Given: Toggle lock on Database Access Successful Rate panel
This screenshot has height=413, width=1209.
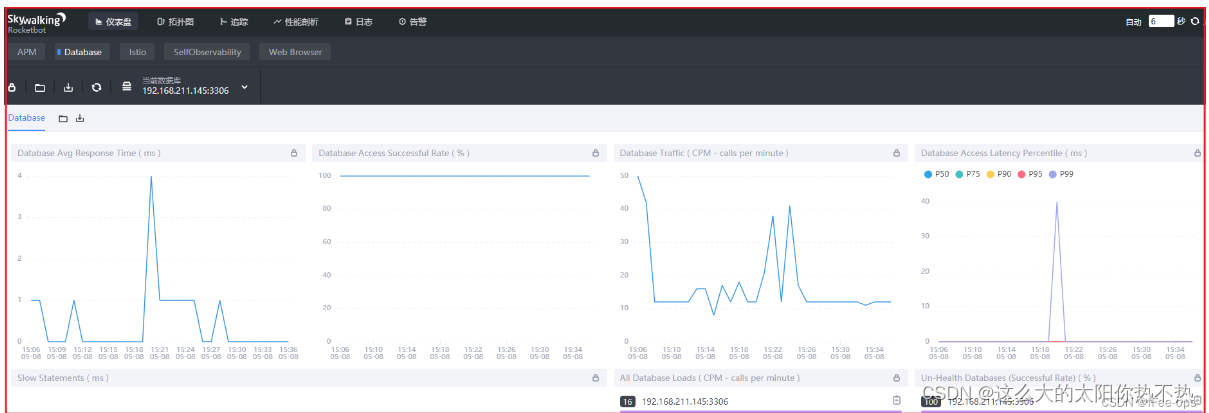Looking at the screenshot, I should click(x=595, y=153).
